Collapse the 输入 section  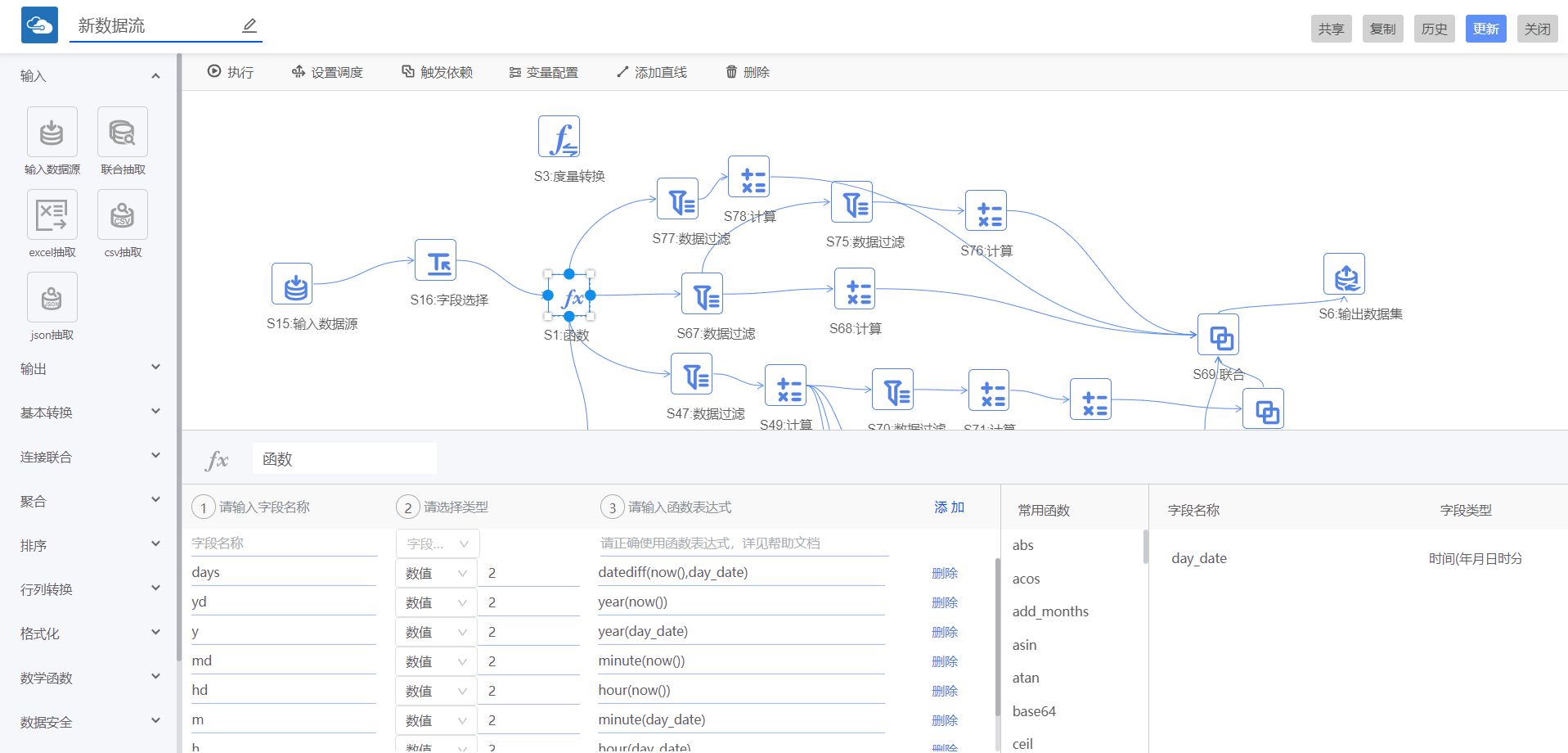click(x=155, y=76)
